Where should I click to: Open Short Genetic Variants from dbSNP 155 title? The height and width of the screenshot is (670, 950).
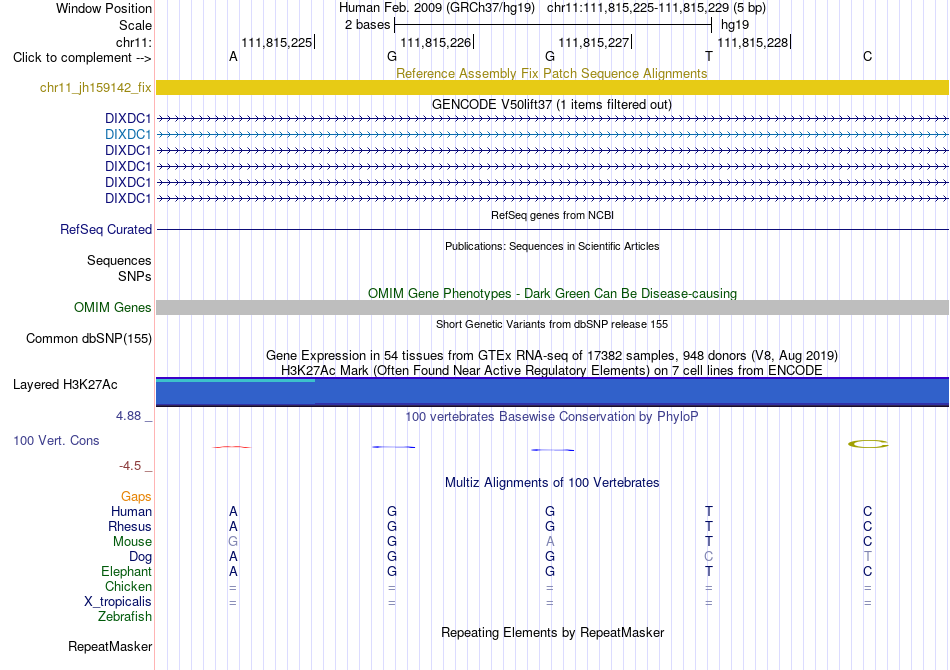552,324
